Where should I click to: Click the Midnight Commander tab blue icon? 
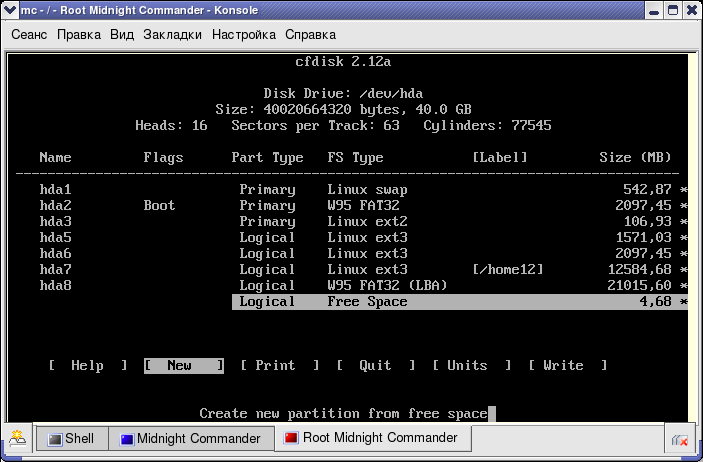(127, 439)
